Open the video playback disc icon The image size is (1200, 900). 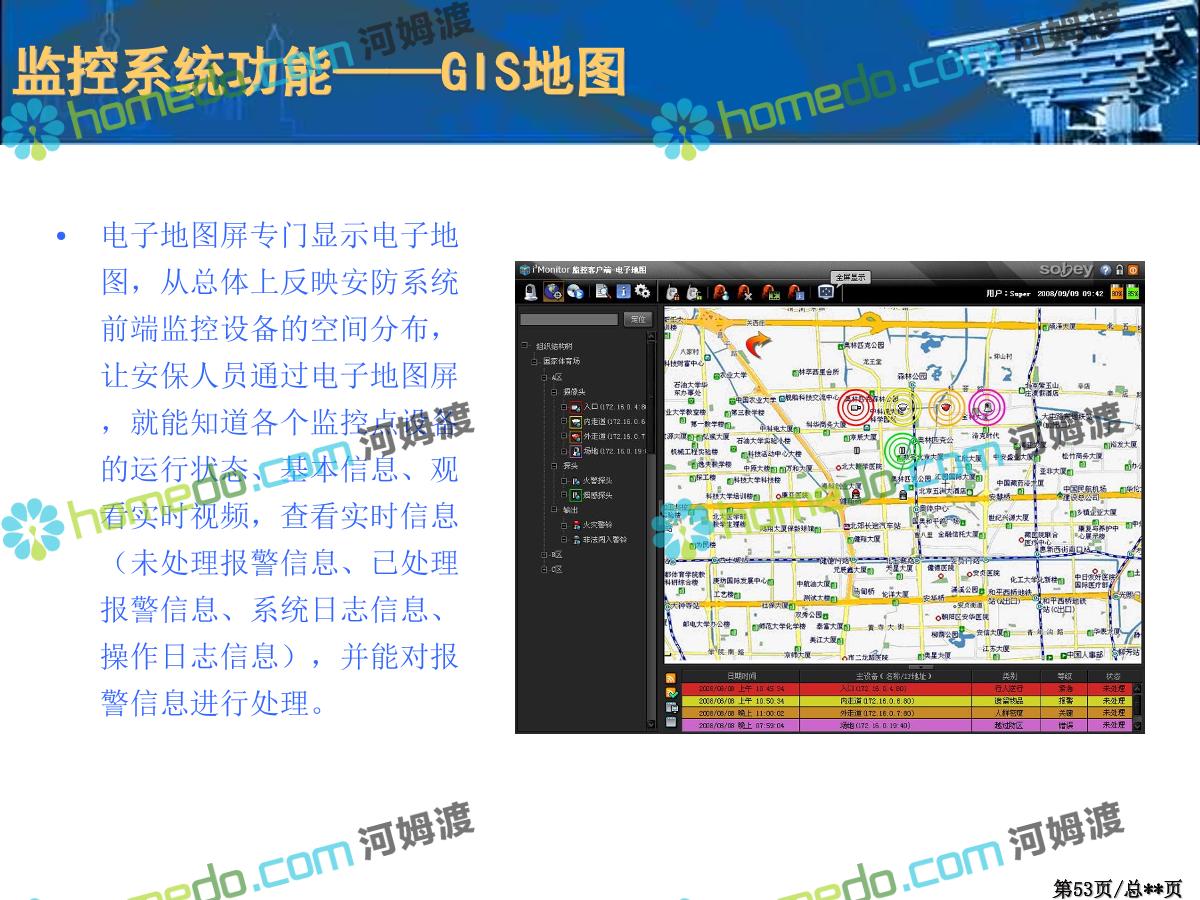click(x=576, y=292)
